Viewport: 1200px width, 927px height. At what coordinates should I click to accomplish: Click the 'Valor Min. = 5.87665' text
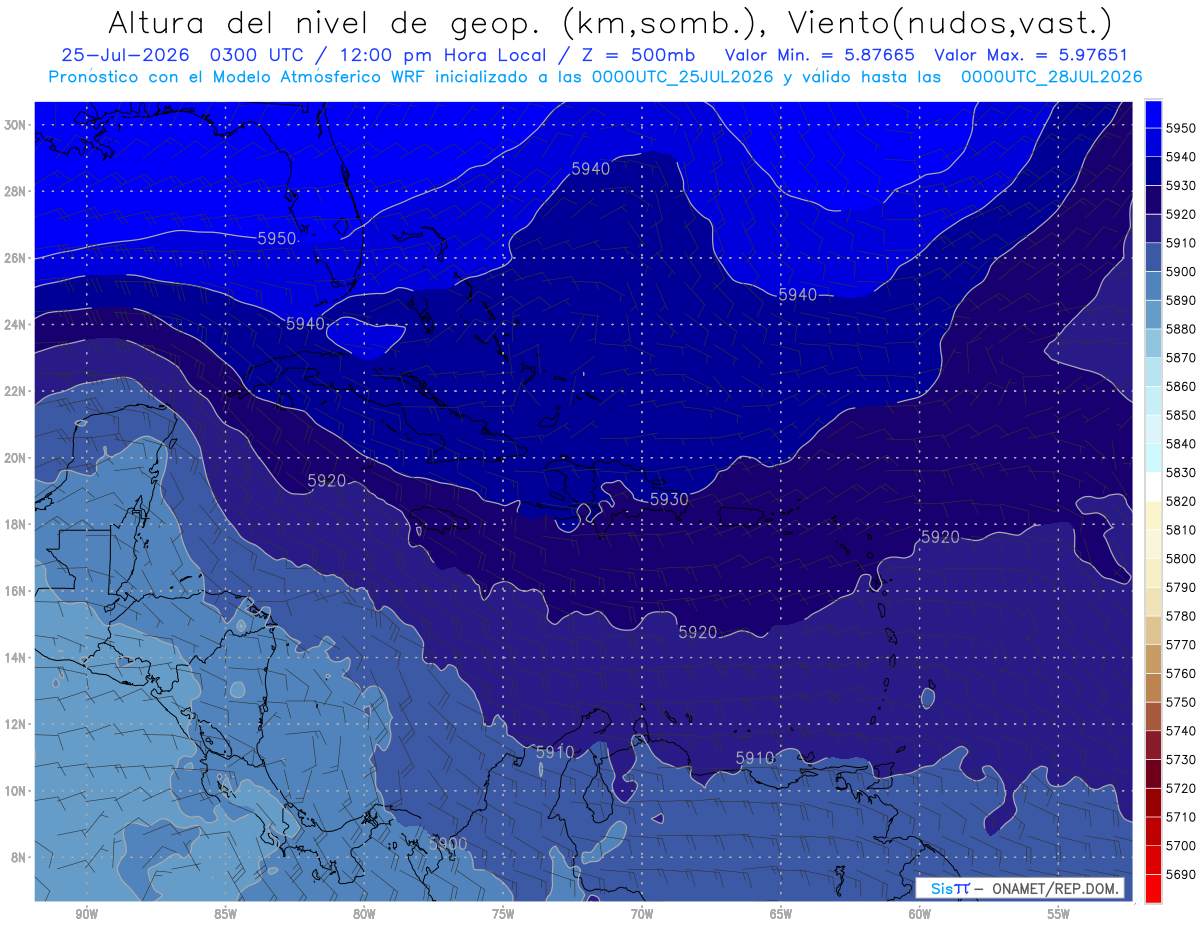pyautogui.click(x=819, y=56)
